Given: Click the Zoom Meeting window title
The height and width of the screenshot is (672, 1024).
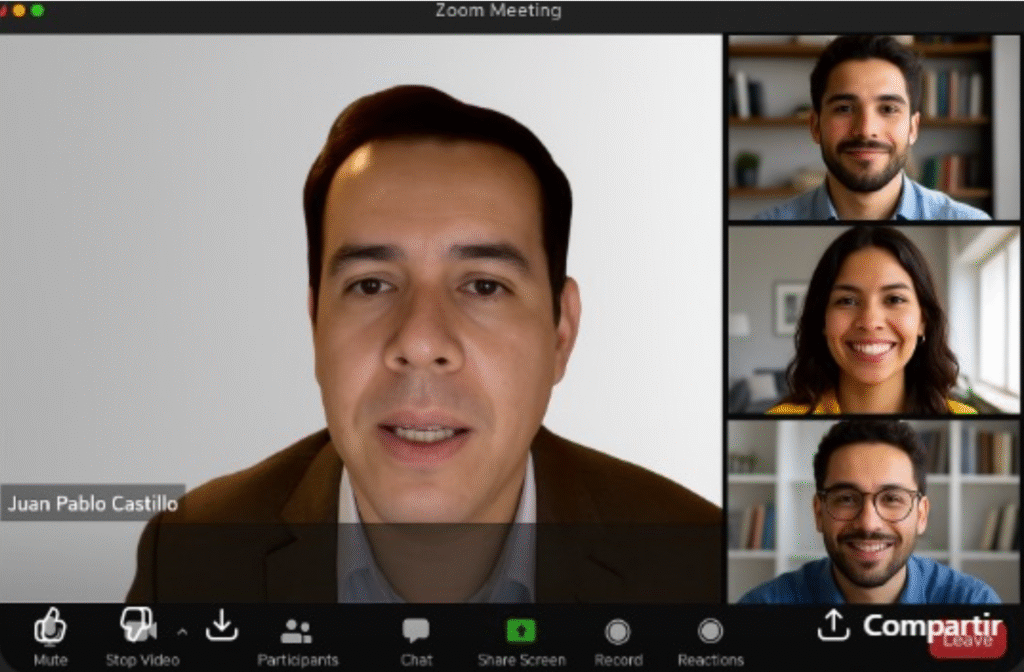Looking at the screenshot, I should coord(498,11).
